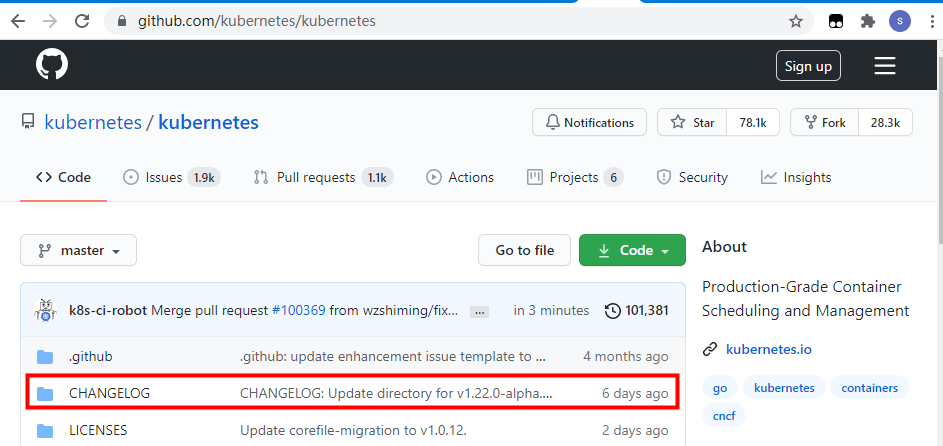This screenshot has width=943, height=446.
Task: Open the .github folder
Action: coord(91,357)
